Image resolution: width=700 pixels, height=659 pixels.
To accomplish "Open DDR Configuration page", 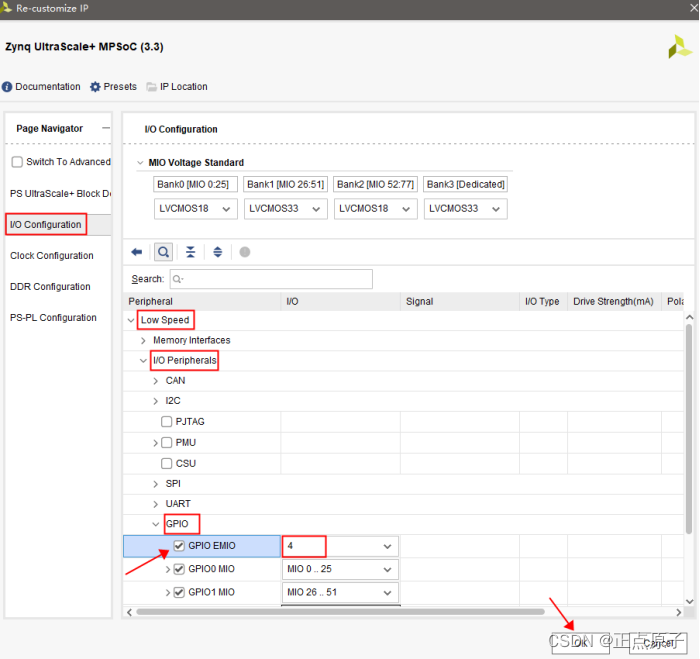I will click(x=50, y=287).
